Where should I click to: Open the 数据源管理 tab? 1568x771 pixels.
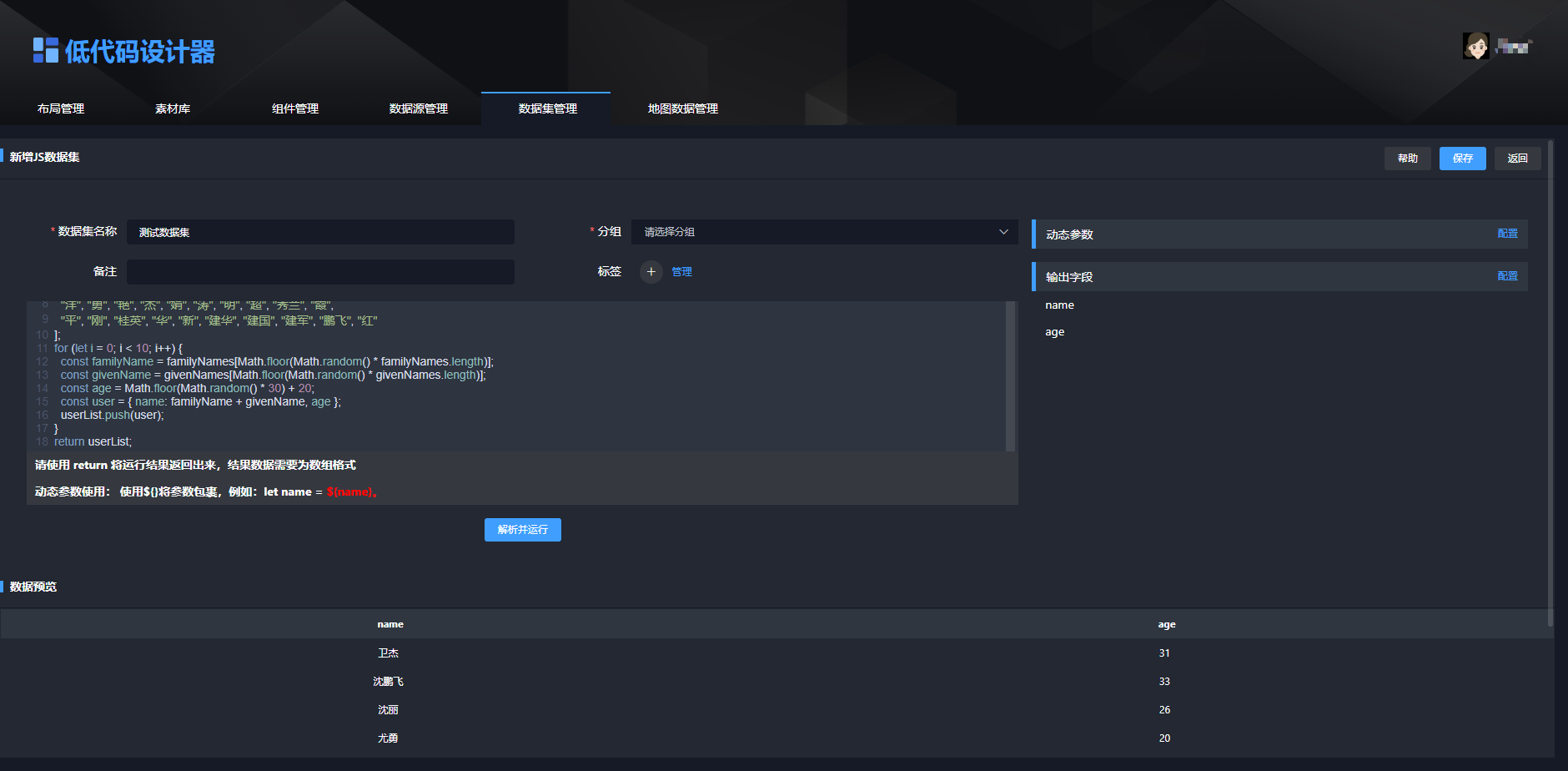point(419,108)
